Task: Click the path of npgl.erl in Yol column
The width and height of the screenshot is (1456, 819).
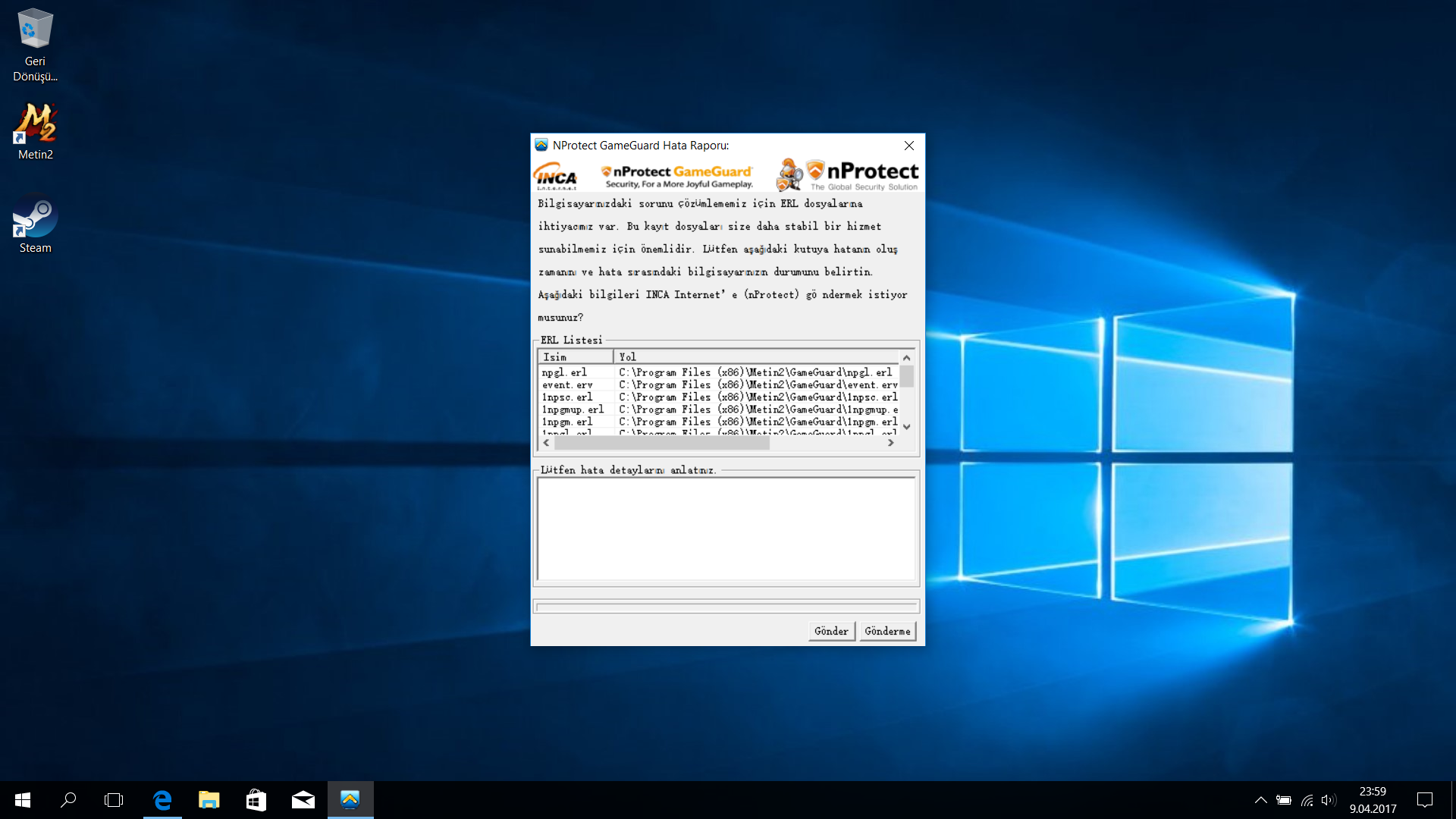Action: coord(755,372)
